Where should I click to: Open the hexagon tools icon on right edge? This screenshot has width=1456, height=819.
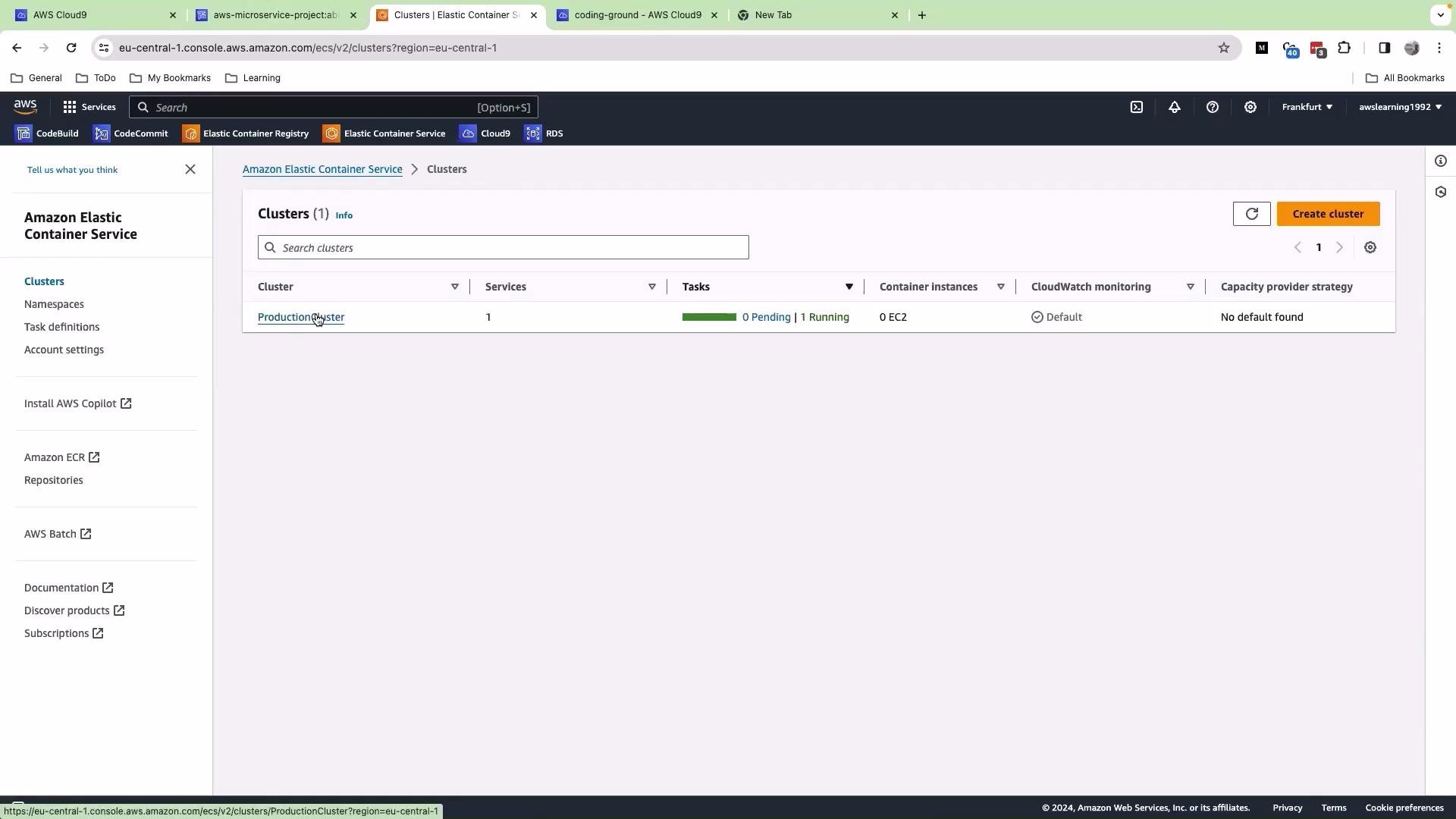1441,192
